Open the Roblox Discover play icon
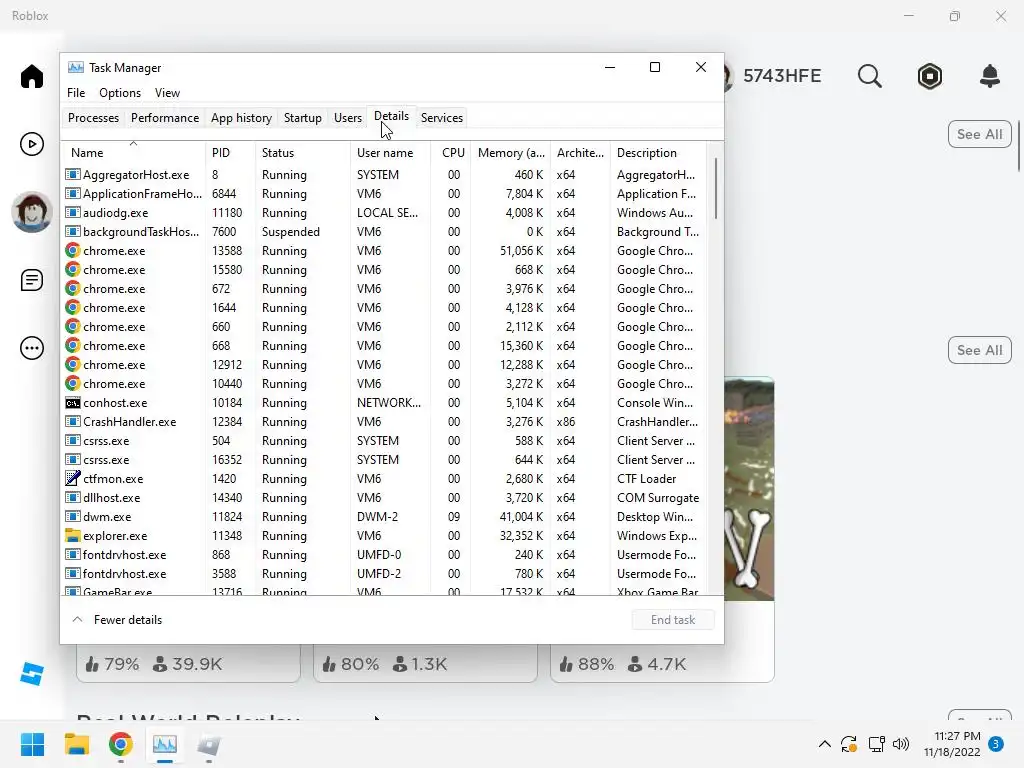Screen dimensions: 1024x768 [31, 144]
